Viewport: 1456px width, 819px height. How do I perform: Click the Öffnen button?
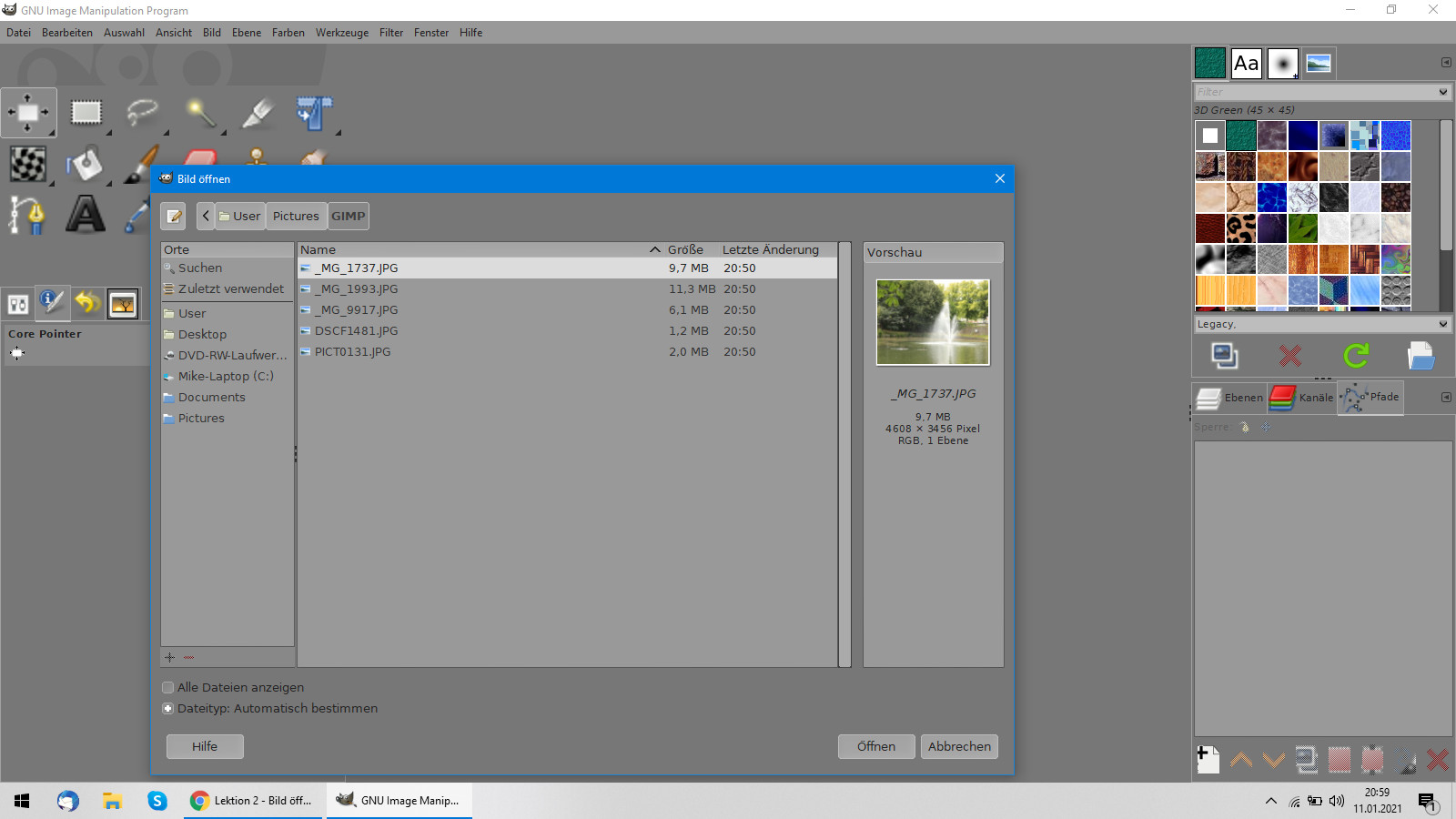point(876,747)
